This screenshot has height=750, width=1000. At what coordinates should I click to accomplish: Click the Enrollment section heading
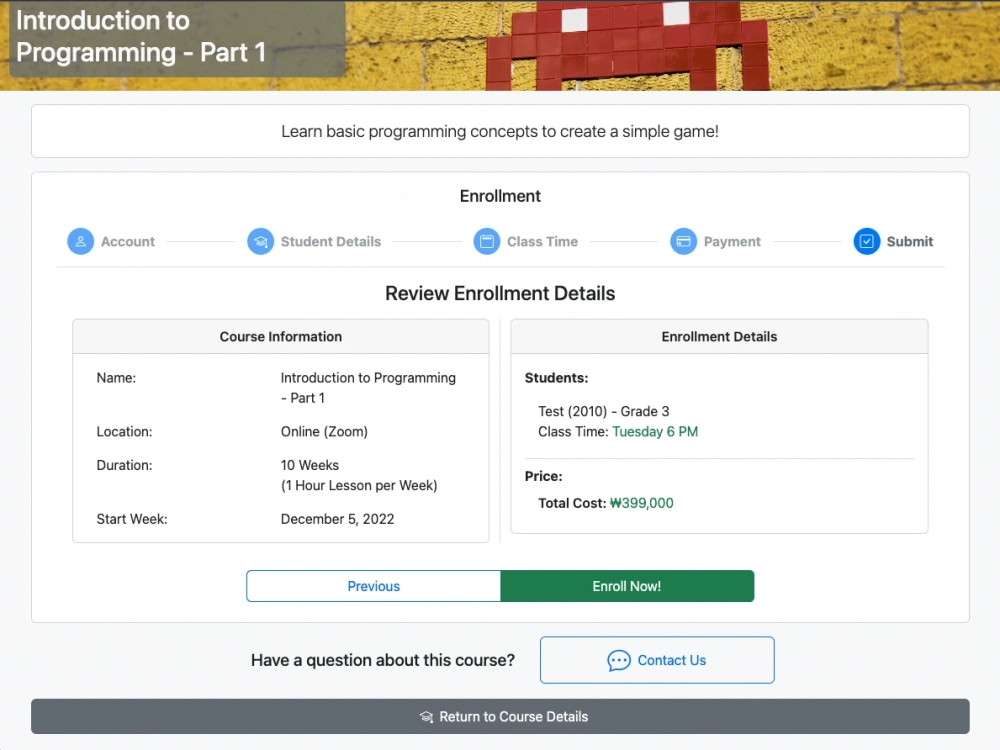click(500, 196)
